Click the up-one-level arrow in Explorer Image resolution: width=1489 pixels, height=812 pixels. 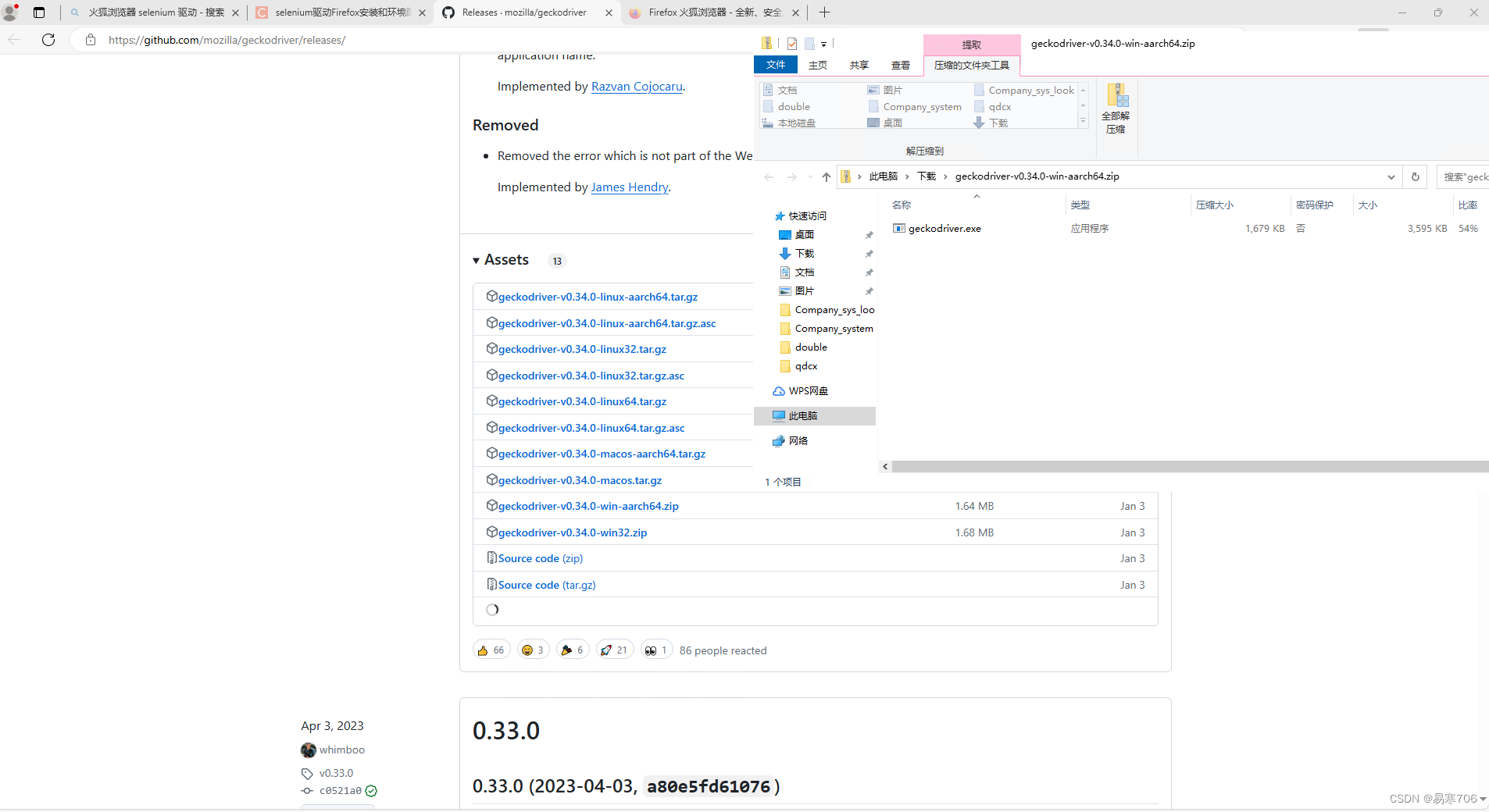(x=825, y=176)
